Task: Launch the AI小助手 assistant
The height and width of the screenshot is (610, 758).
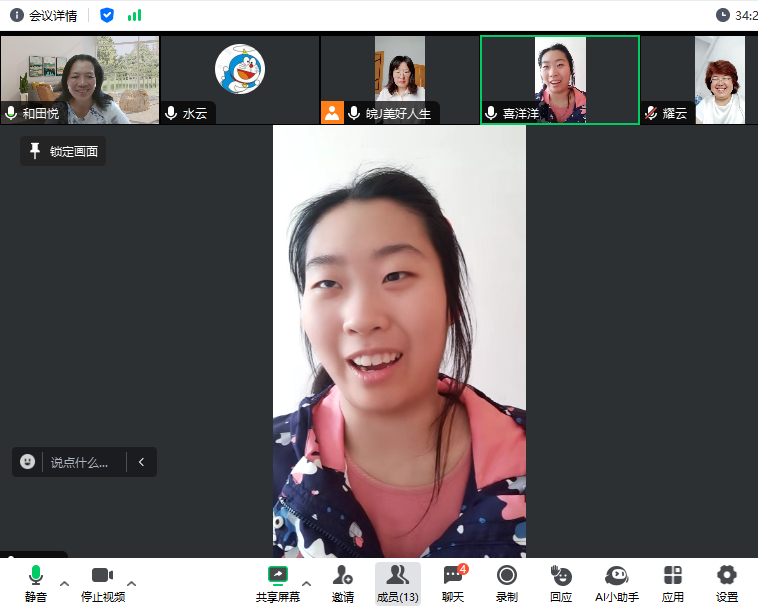Action: point(616,582)
